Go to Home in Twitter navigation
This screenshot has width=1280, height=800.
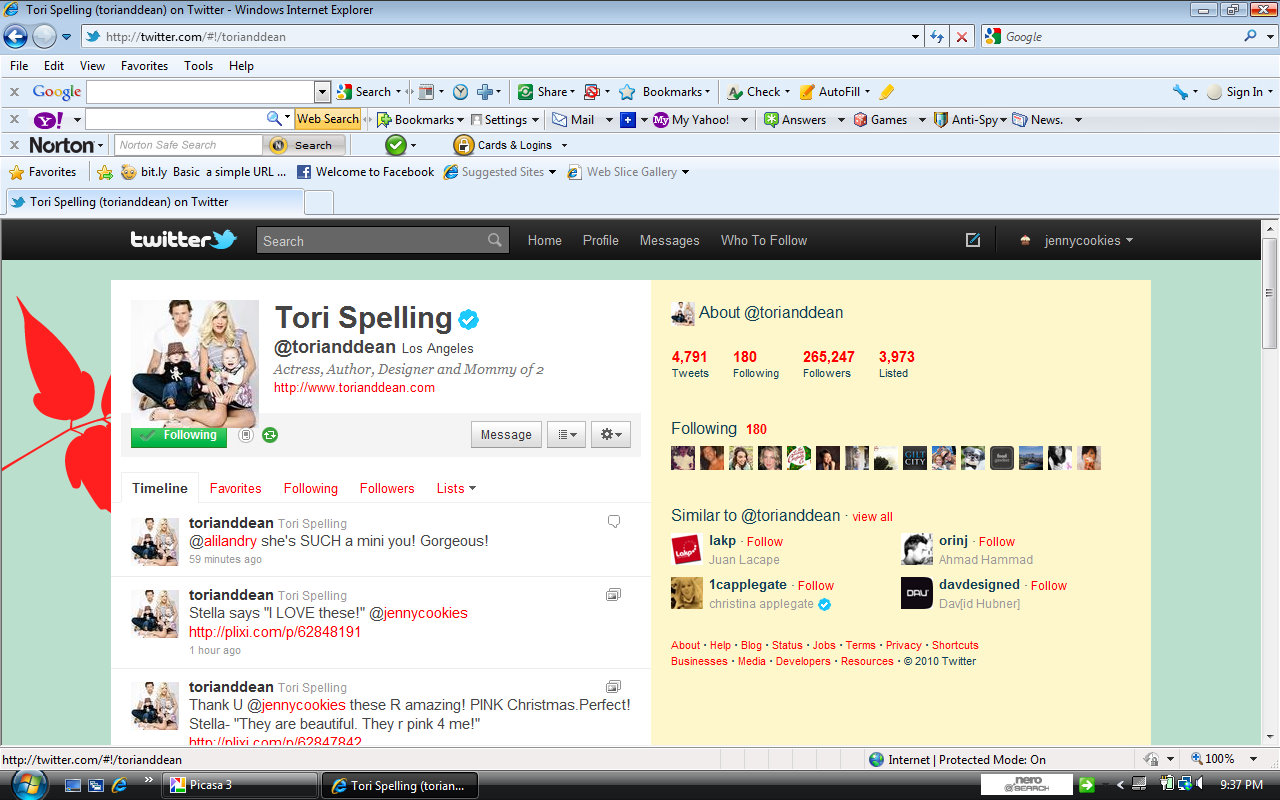545,240
